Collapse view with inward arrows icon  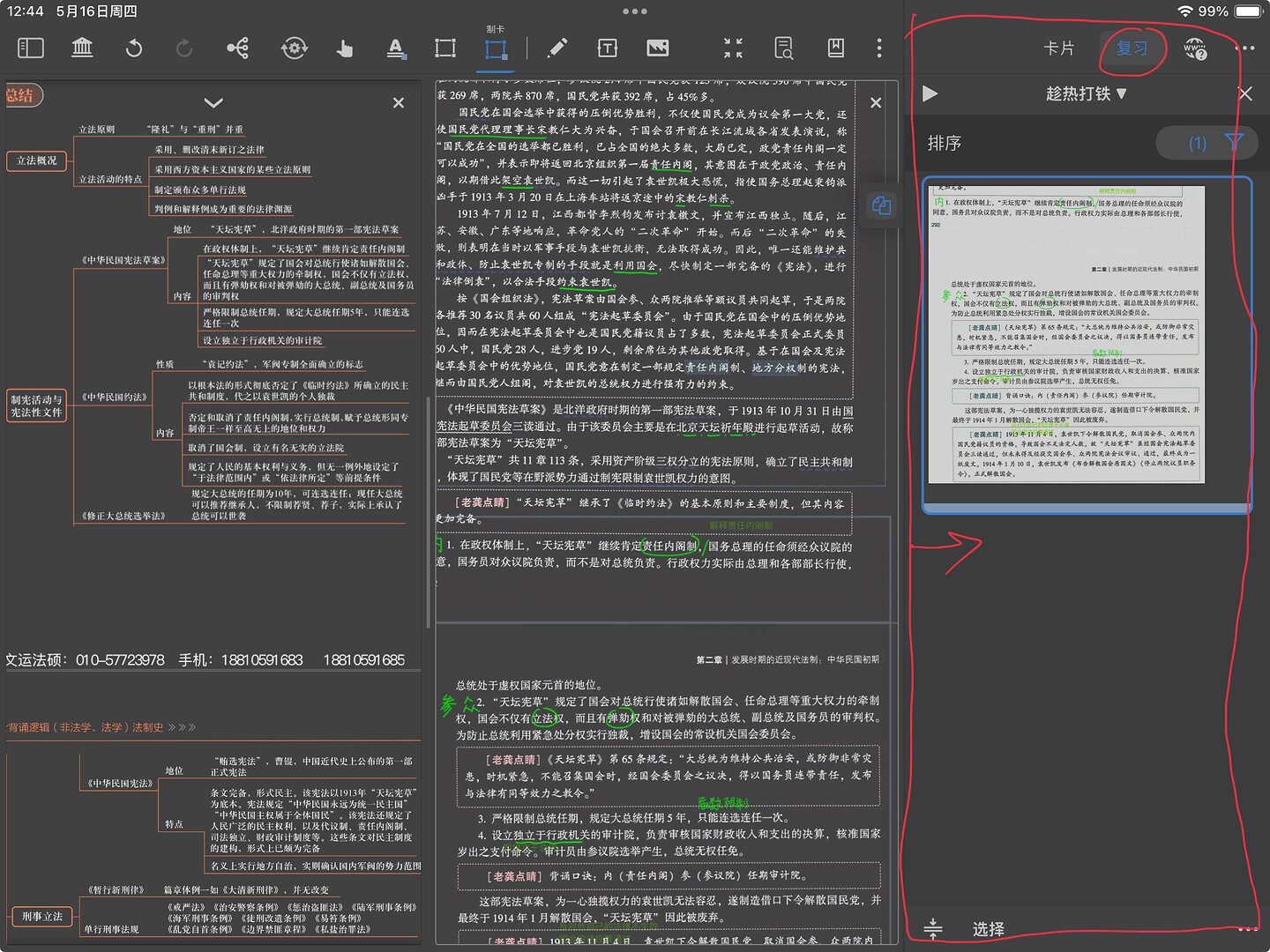(733, 48)
